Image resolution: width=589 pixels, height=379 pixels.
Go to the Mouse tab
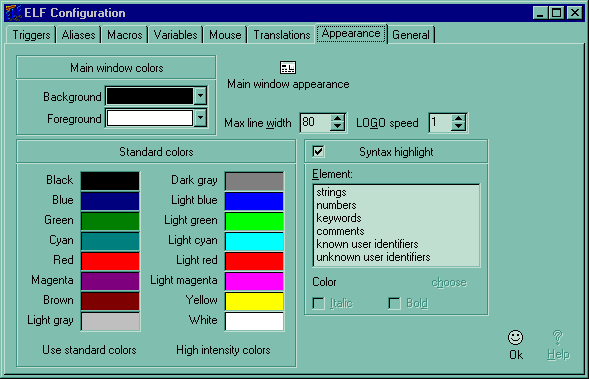tap(225, 35)
